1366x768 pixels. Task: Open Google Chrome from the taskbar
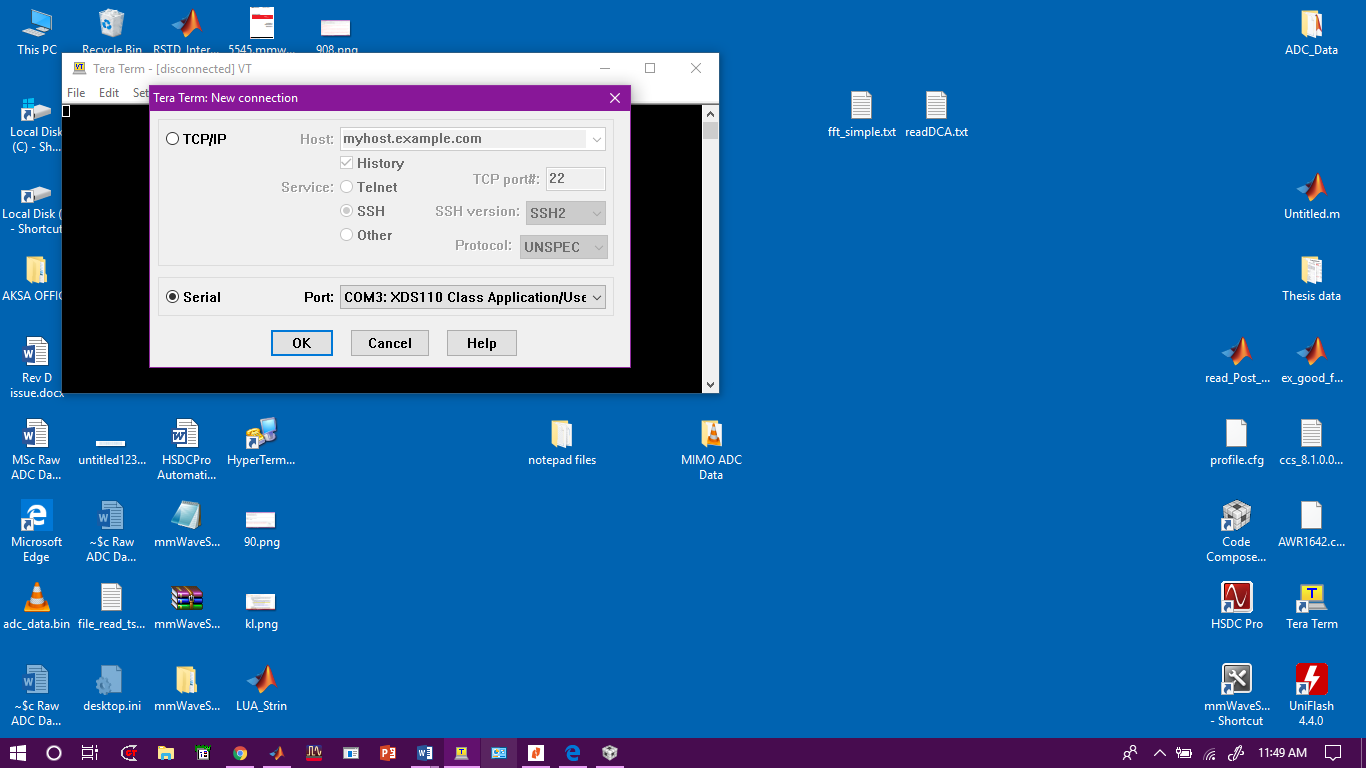point(240,753)
